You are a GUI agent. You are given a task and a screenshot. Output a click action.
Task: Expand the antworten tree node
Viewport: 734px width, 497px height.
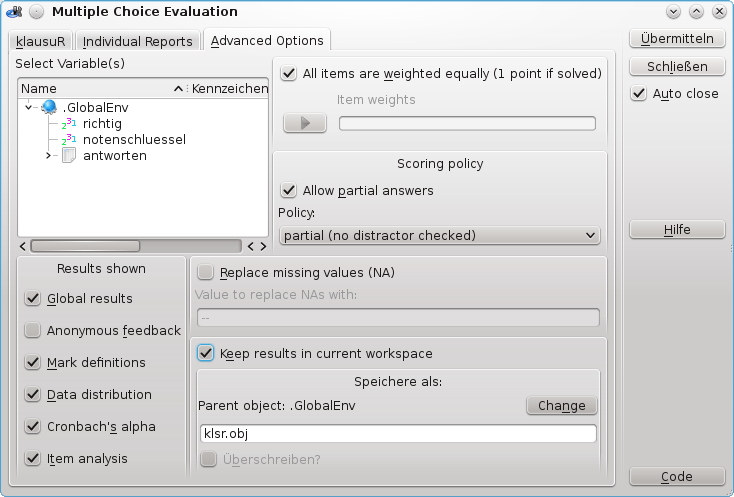tap(48, 155)
